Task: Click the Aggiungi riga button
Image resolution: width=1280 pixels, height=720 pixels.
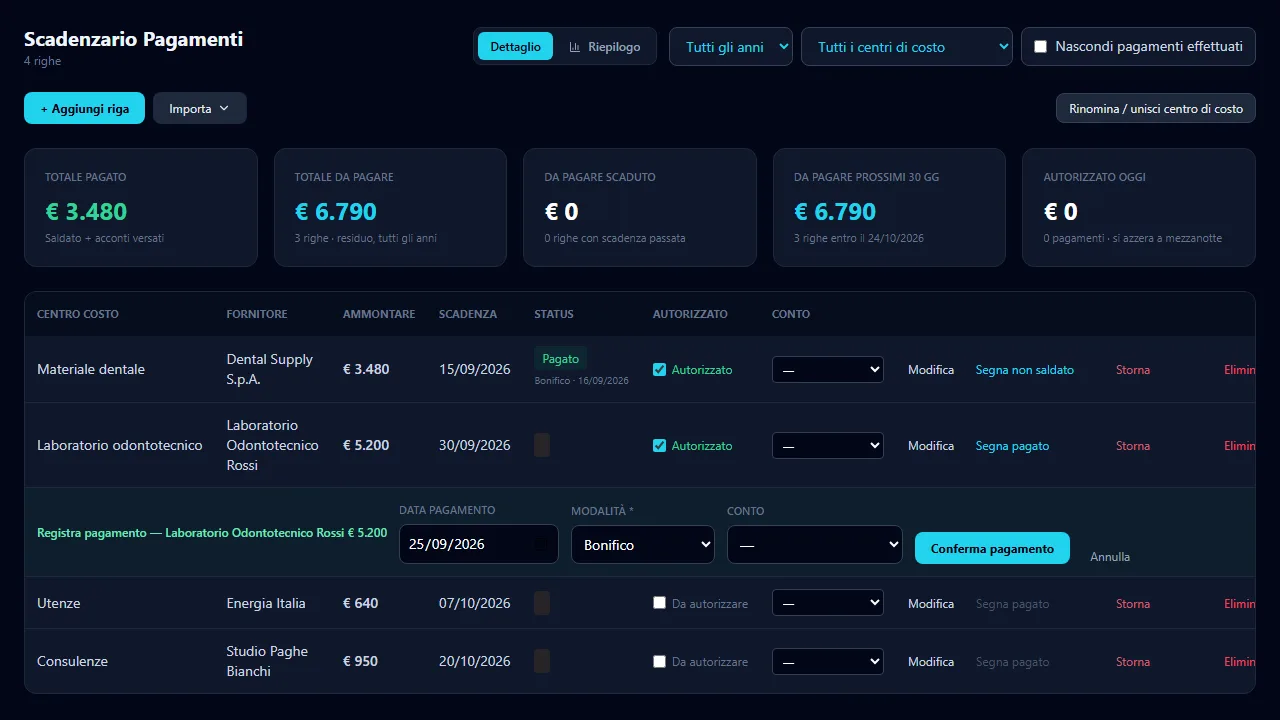Action: (84, 108)
